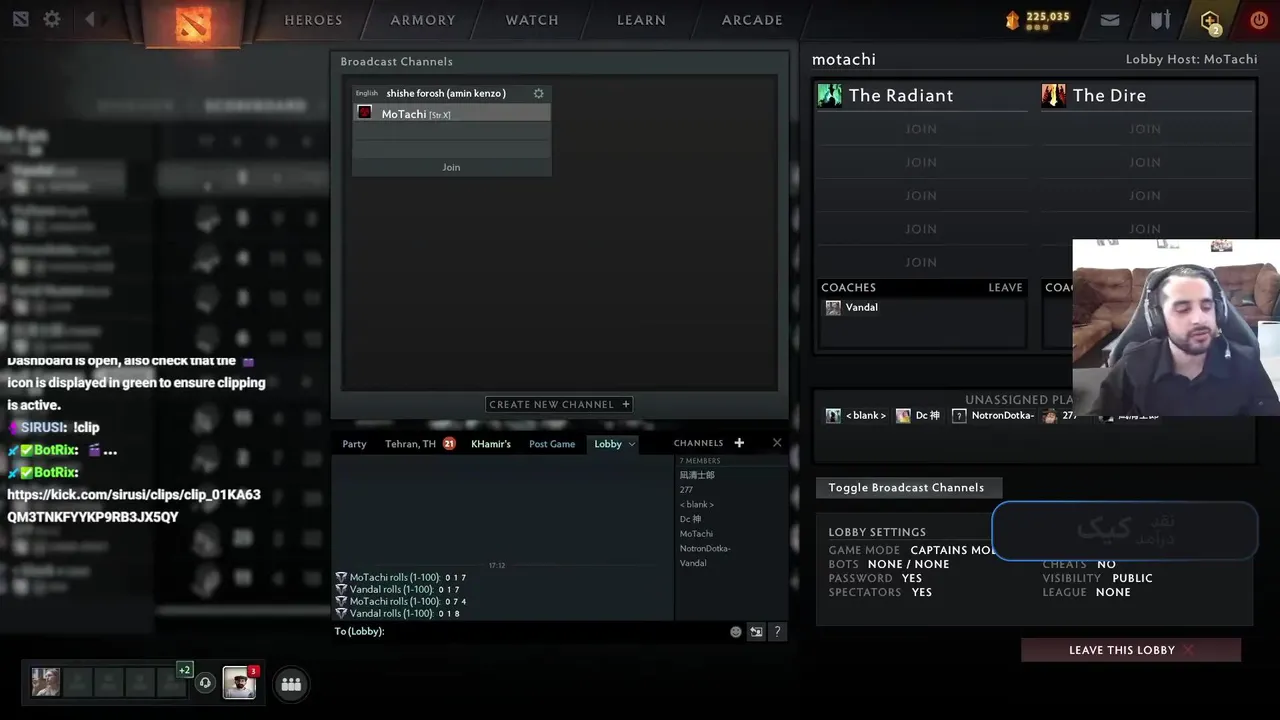Join the second Dire slot
The width and height of the screenshot is (1280, 720).
click(1145, 162)
